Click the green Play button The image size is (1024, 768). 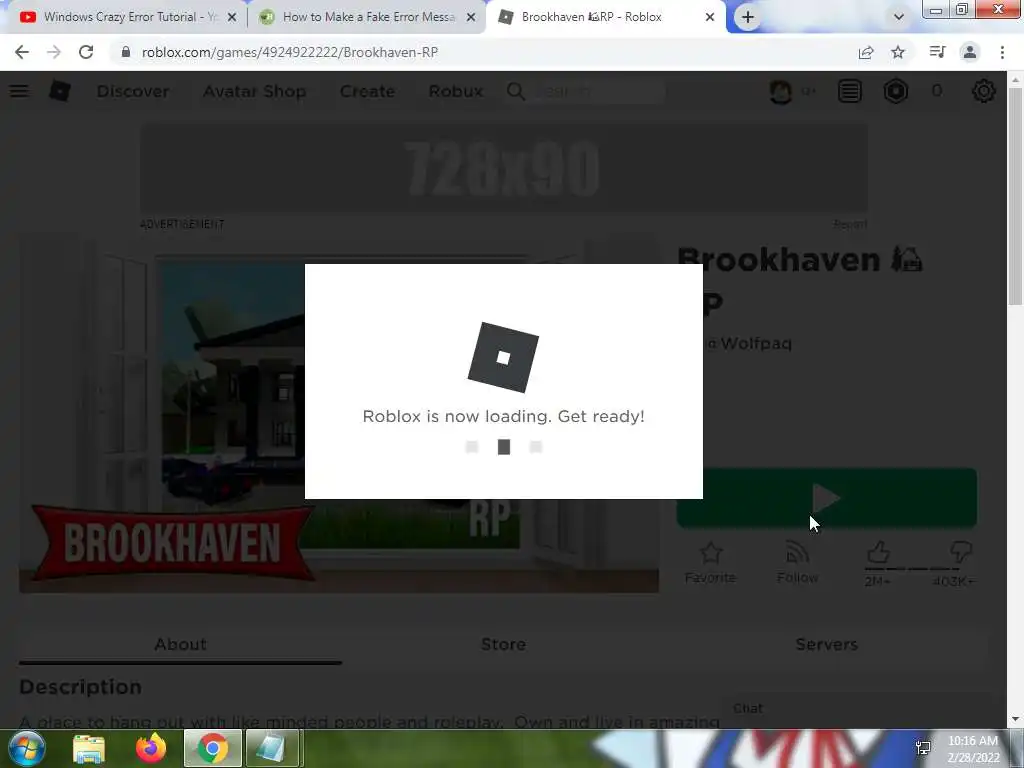(x=827, y=498)
